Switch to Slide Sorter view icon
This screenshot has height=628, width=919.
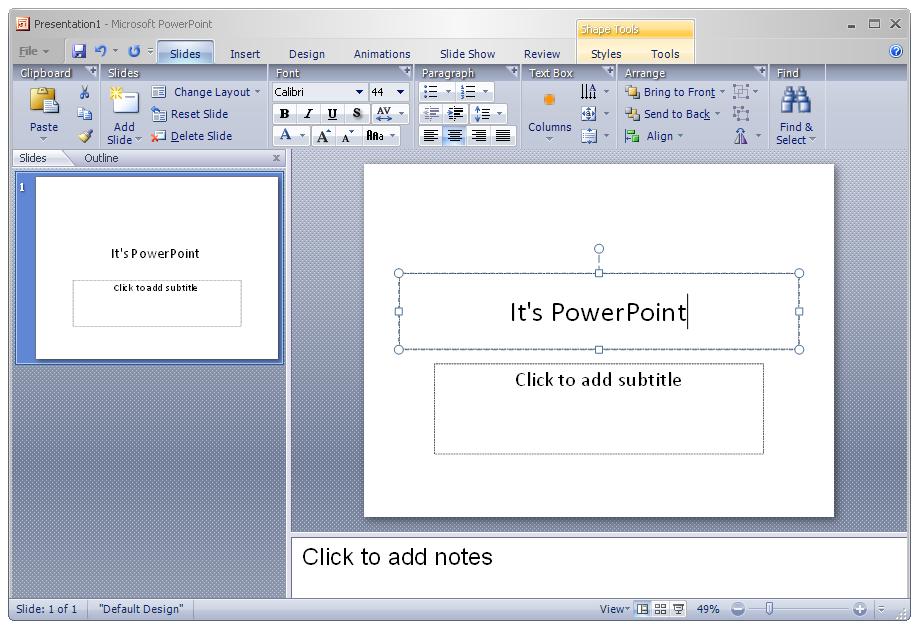point(661,609)
